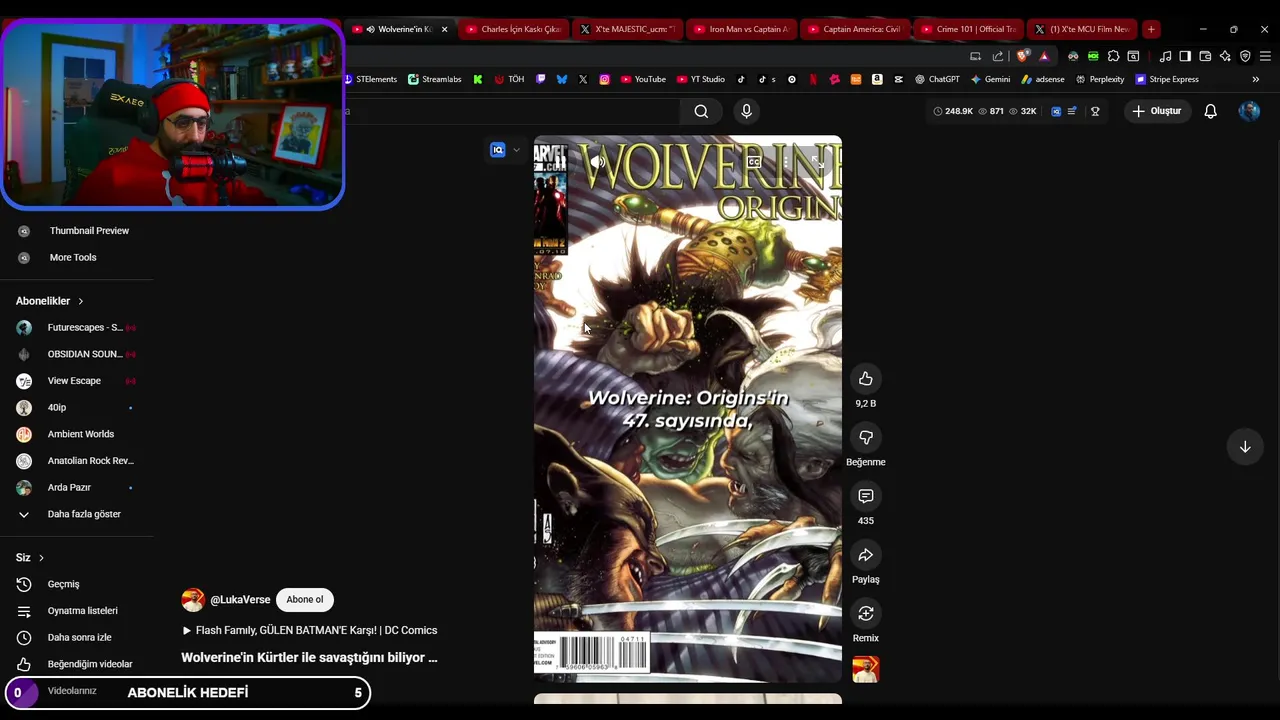Open the Remix option
The height and width of the screenshot is (720, 1280).
(866, 613)
